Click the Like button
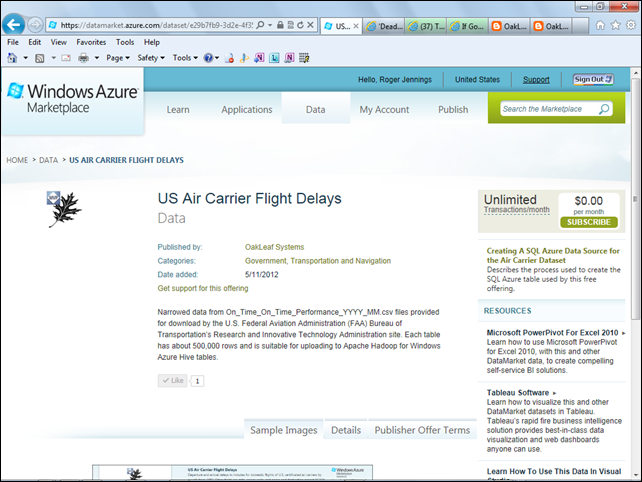Viewport: 642px width, 482px height. click(173, 380)
